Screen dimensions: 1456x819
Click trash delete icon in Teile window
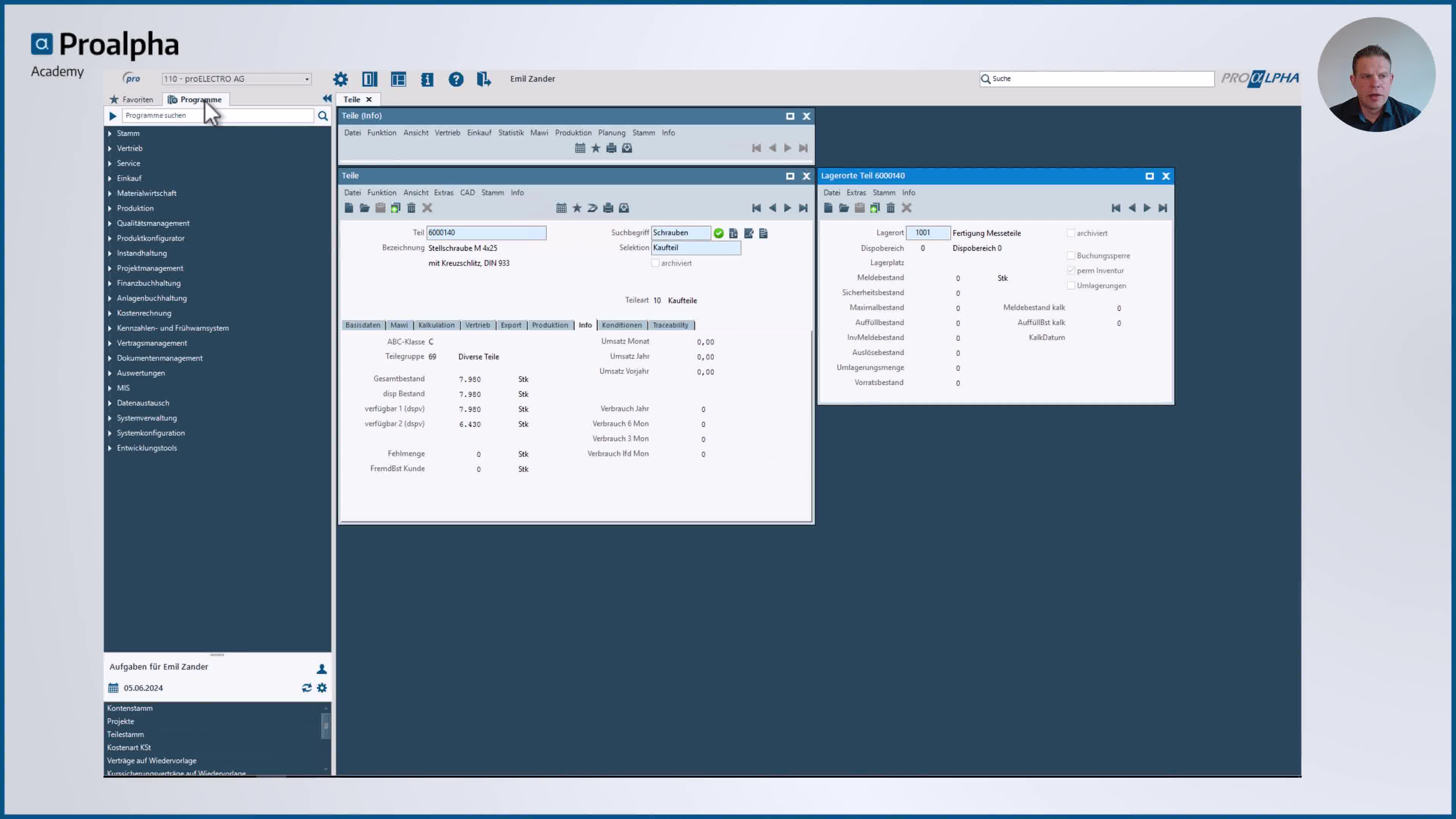point(411,208)
